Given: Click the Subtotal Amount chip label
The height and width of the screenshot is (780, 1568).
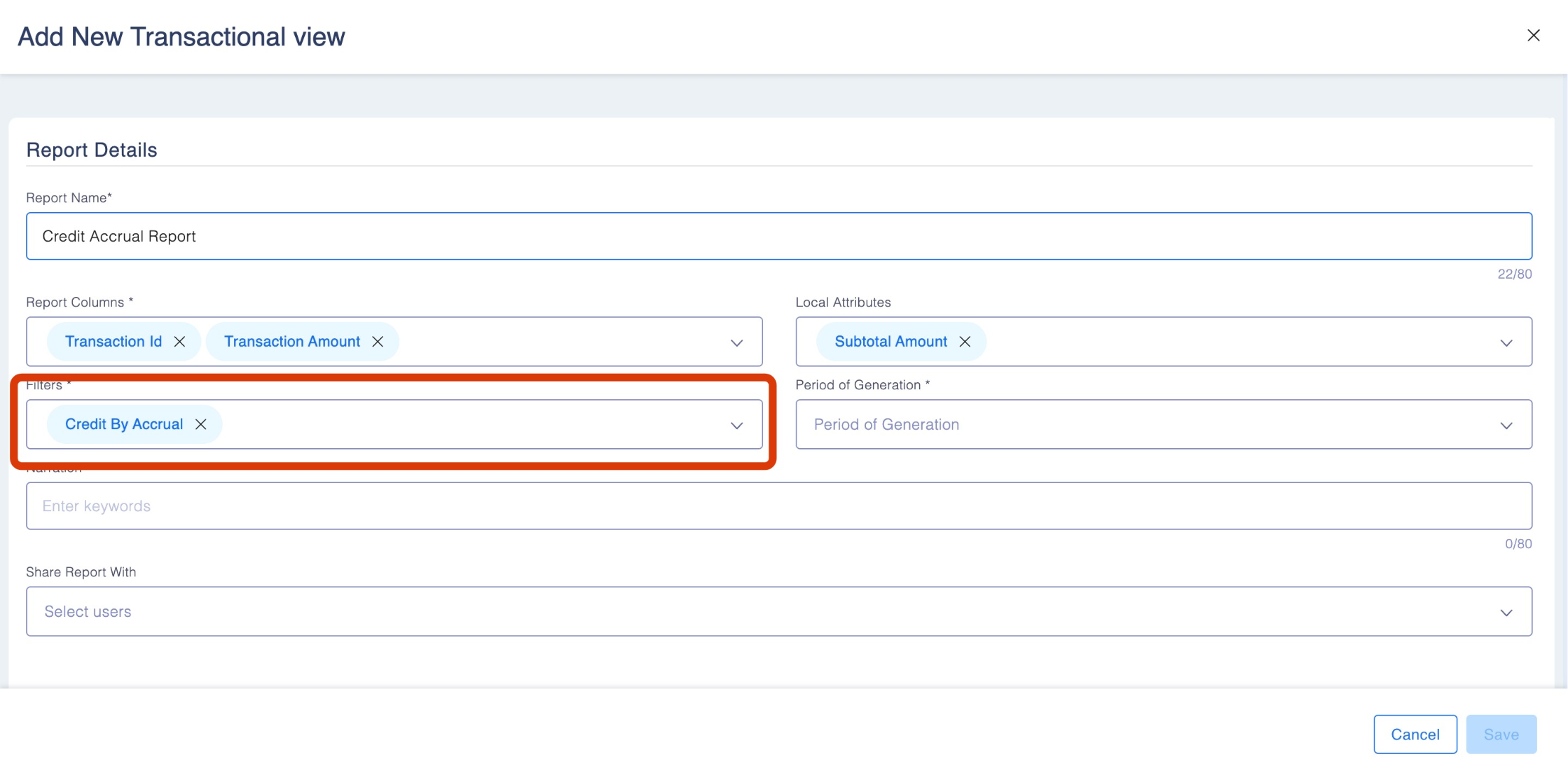Looking at the screenshot, I should 890,342.
